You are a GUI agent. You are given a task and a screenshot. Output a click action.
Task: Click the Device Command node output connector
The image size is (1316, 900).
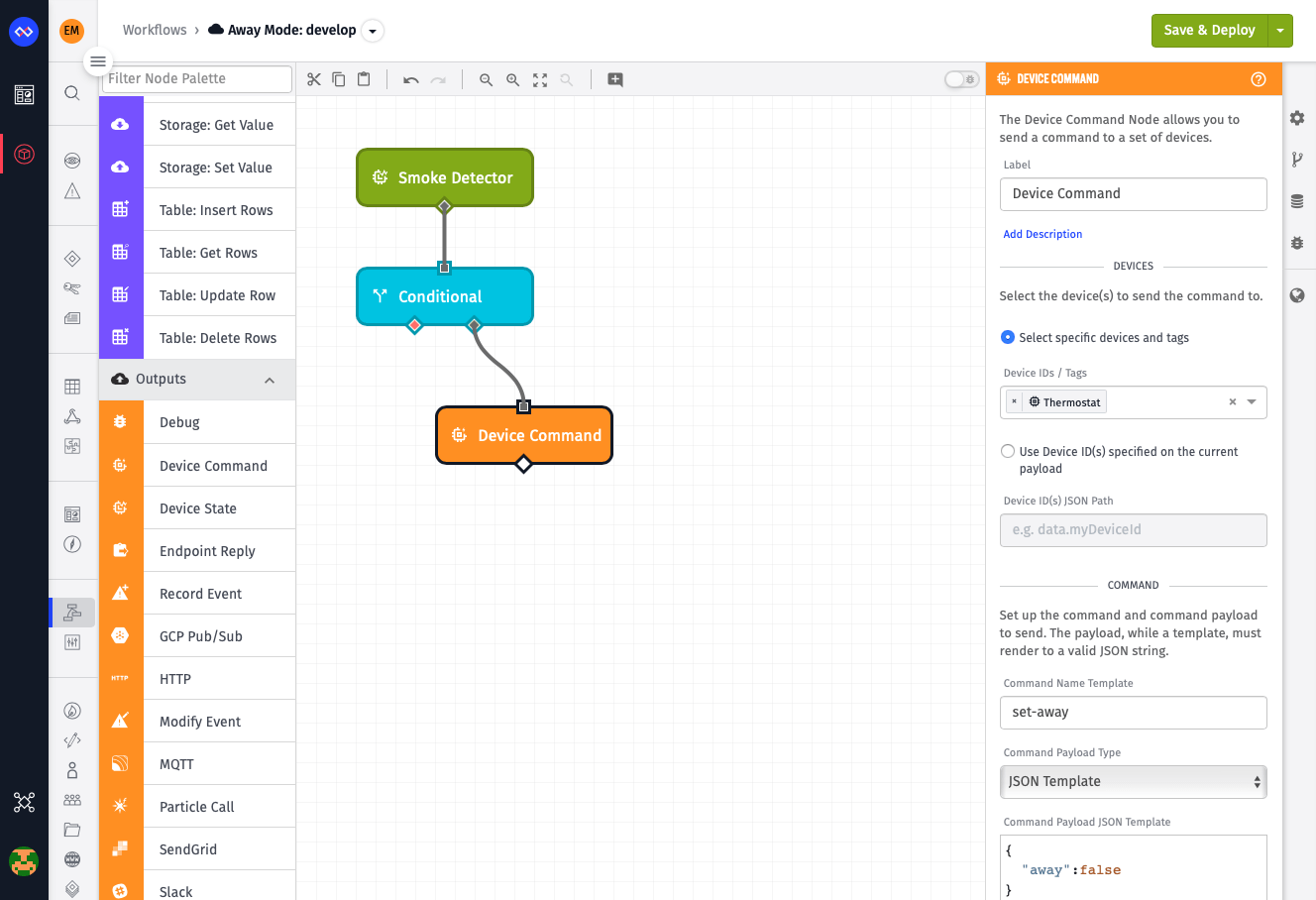[x=524, y=464]
